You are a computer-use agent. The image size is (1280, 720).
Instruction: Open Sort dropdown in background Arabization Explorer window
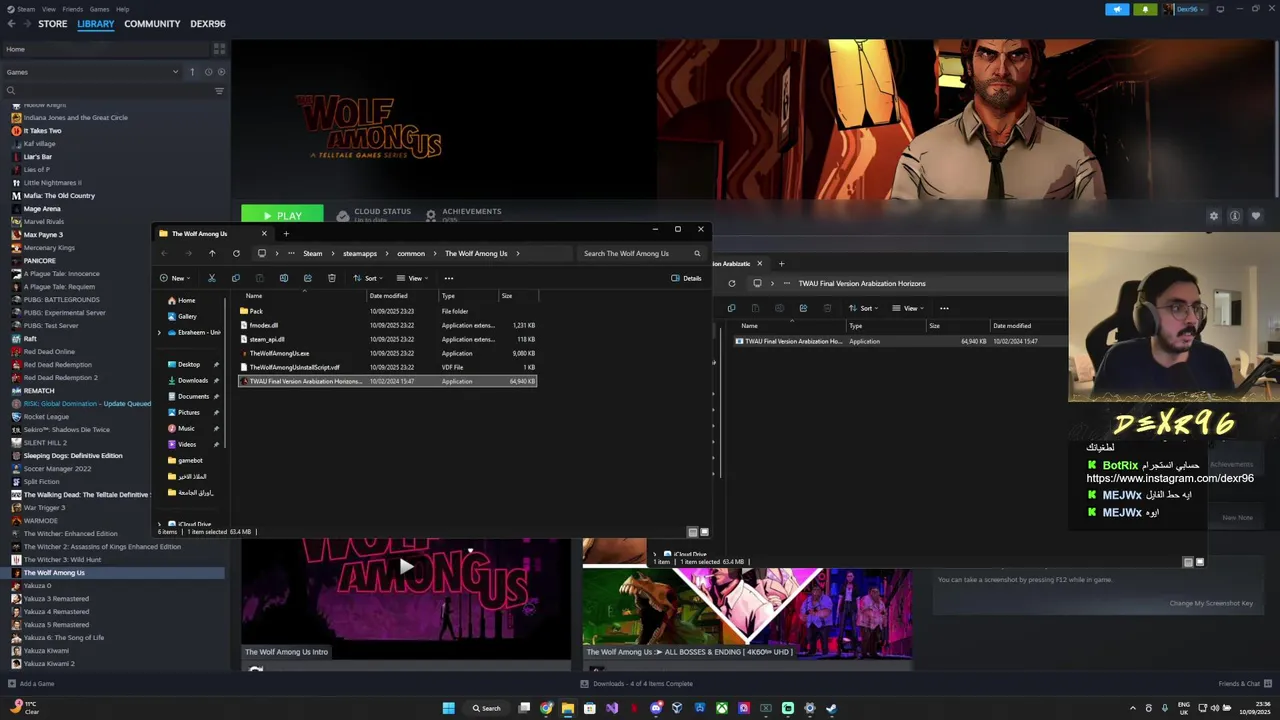(861, 308)
